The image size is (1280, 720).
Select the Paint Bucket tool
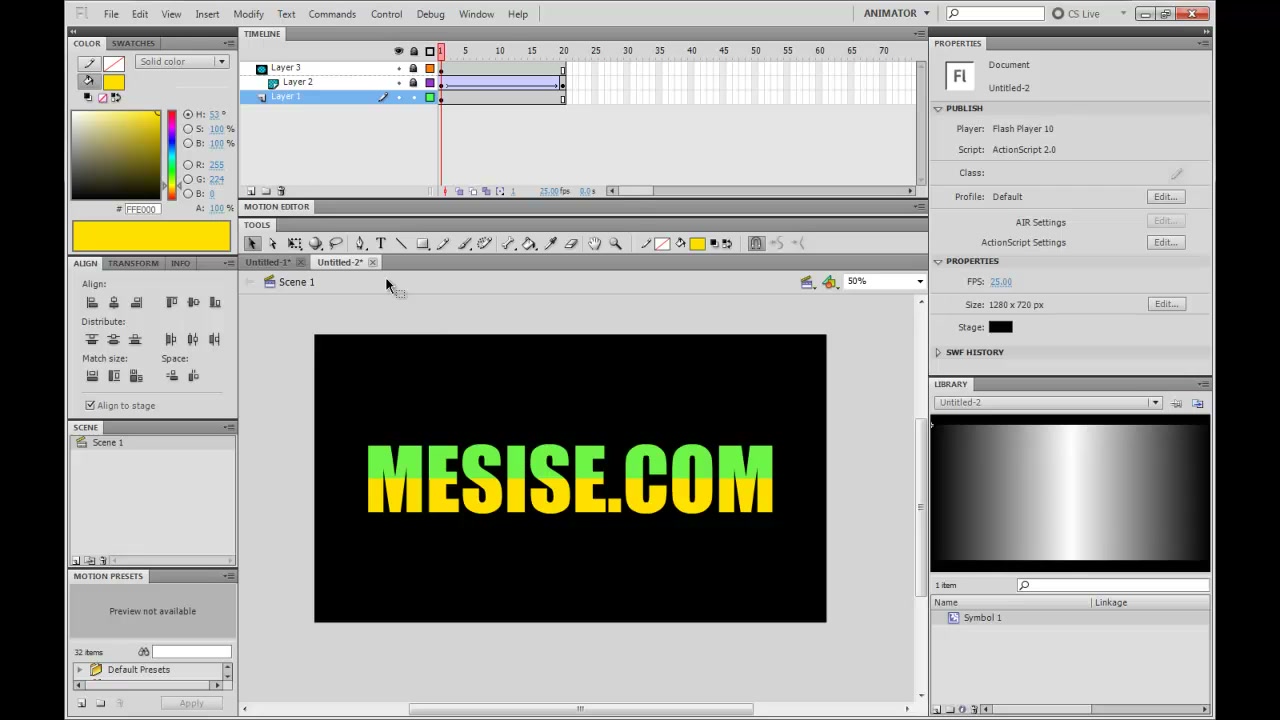point(529,243)
